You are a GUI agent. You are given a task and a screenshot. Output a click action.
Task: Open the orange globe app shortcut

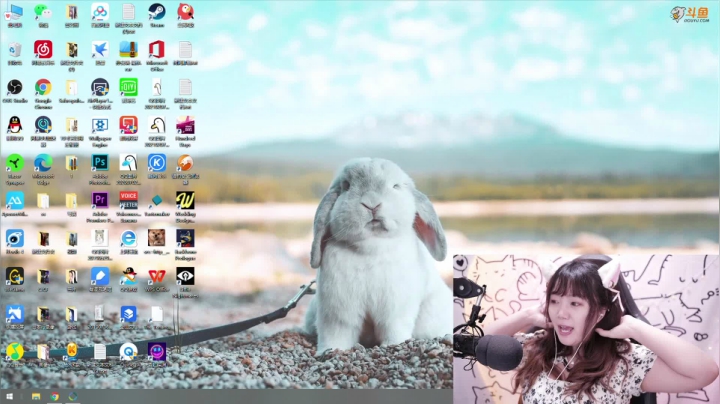pyautogui.click(x=186, y=163)
